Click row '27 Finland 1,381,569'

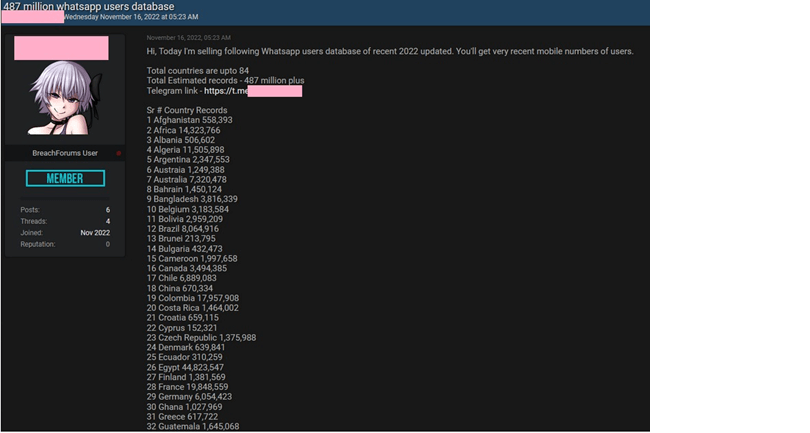coord(186,377)
